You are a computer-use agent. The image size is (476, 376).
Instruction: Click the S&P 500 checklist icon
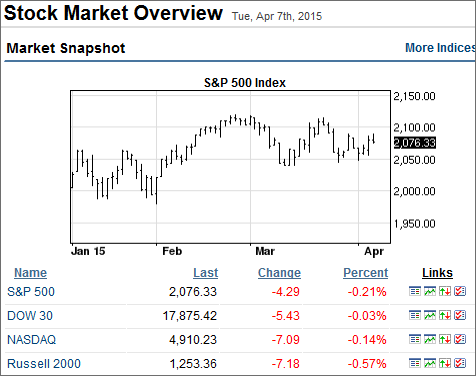(460, 291)
